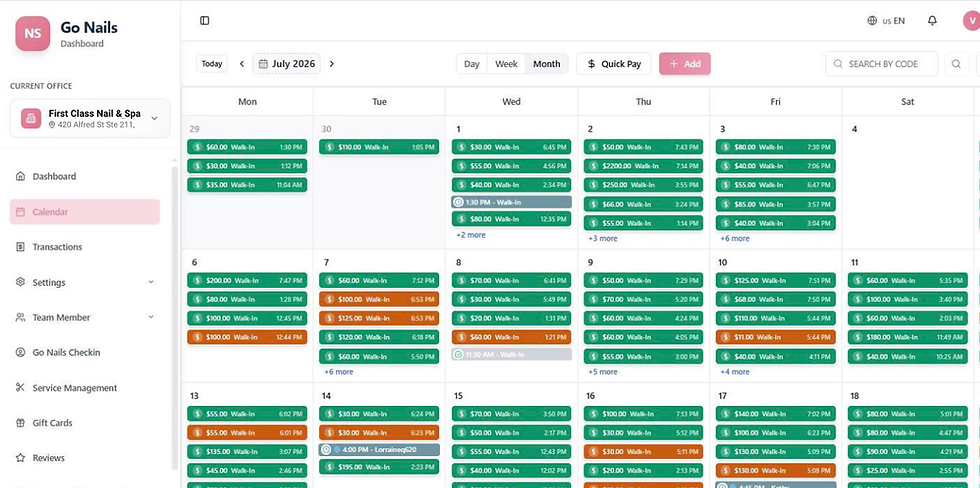Open Service Management page
This screenshot has width=980, height=488.
click(x=85, y=387)
